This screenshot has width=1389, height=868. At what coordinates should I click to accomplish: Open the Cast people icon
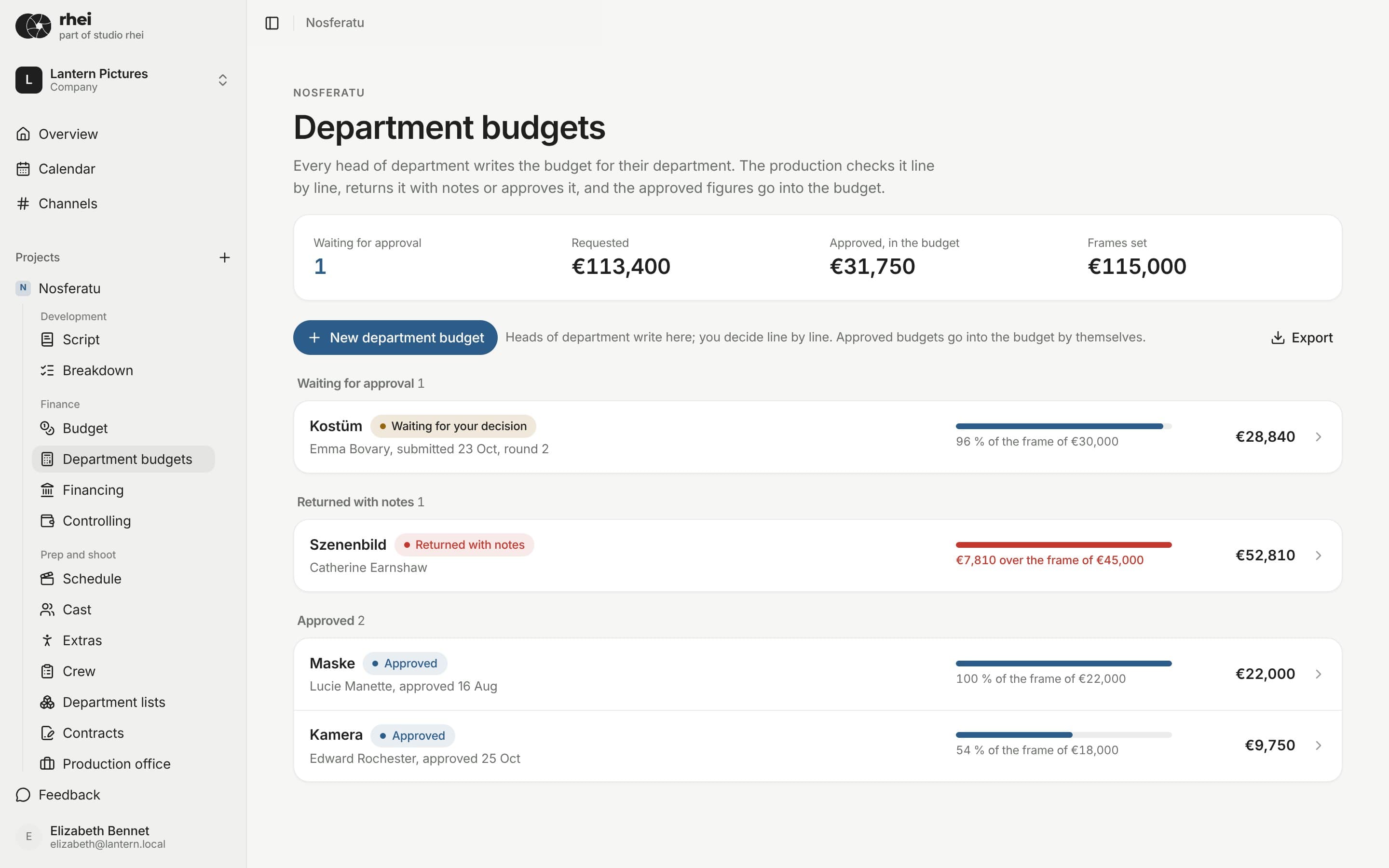pos(47,610)
